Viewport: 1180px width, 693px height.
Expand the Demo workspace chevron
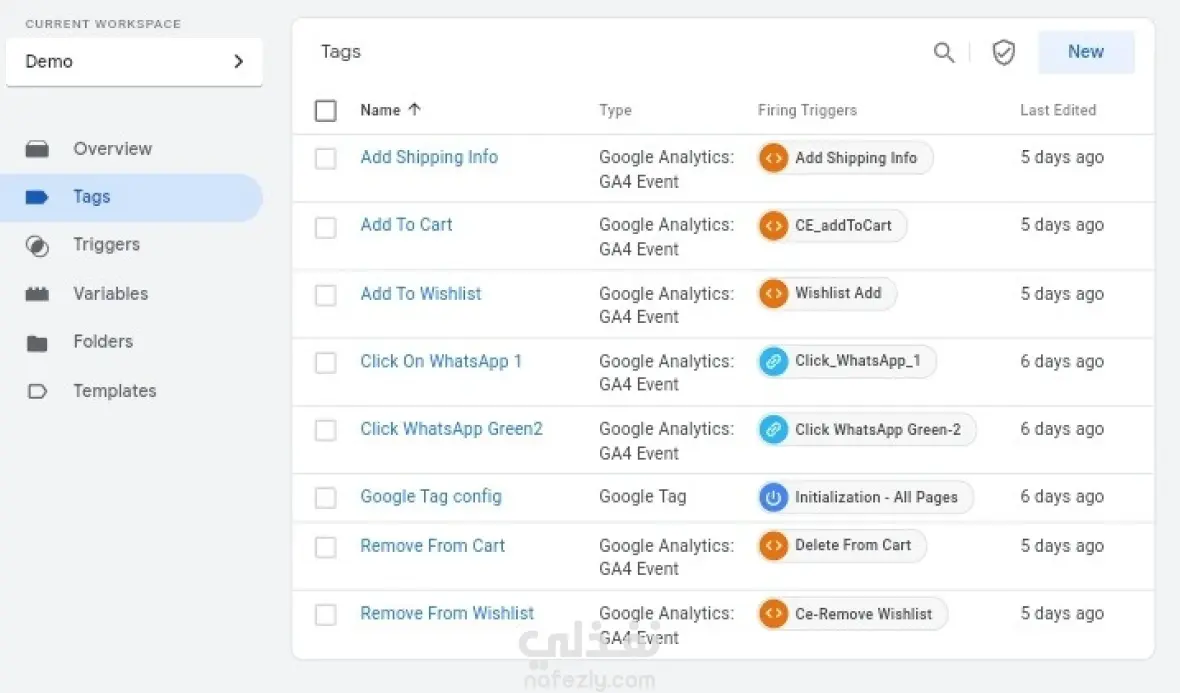tap(239, 61)
